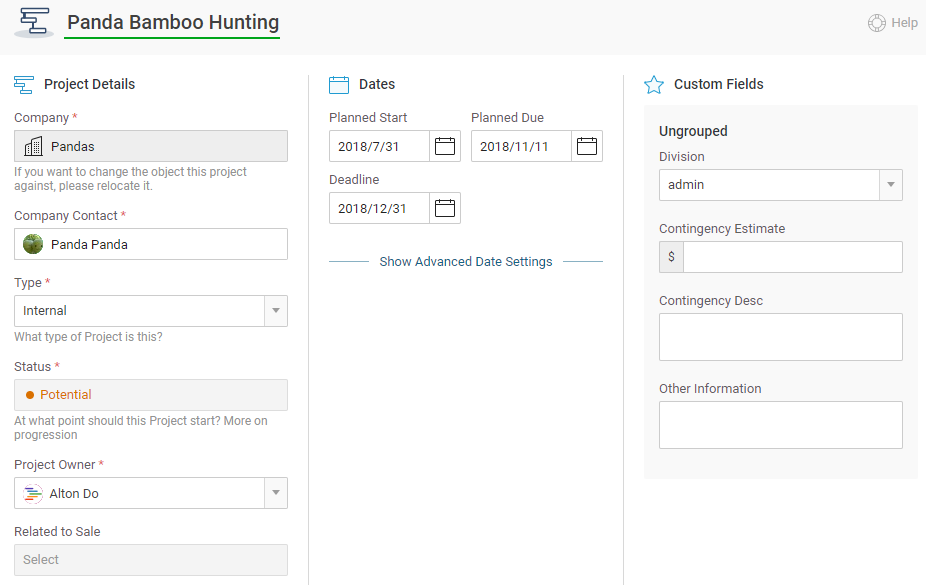
Task: Click the Alton Do owner avatar
Action: 33,493
